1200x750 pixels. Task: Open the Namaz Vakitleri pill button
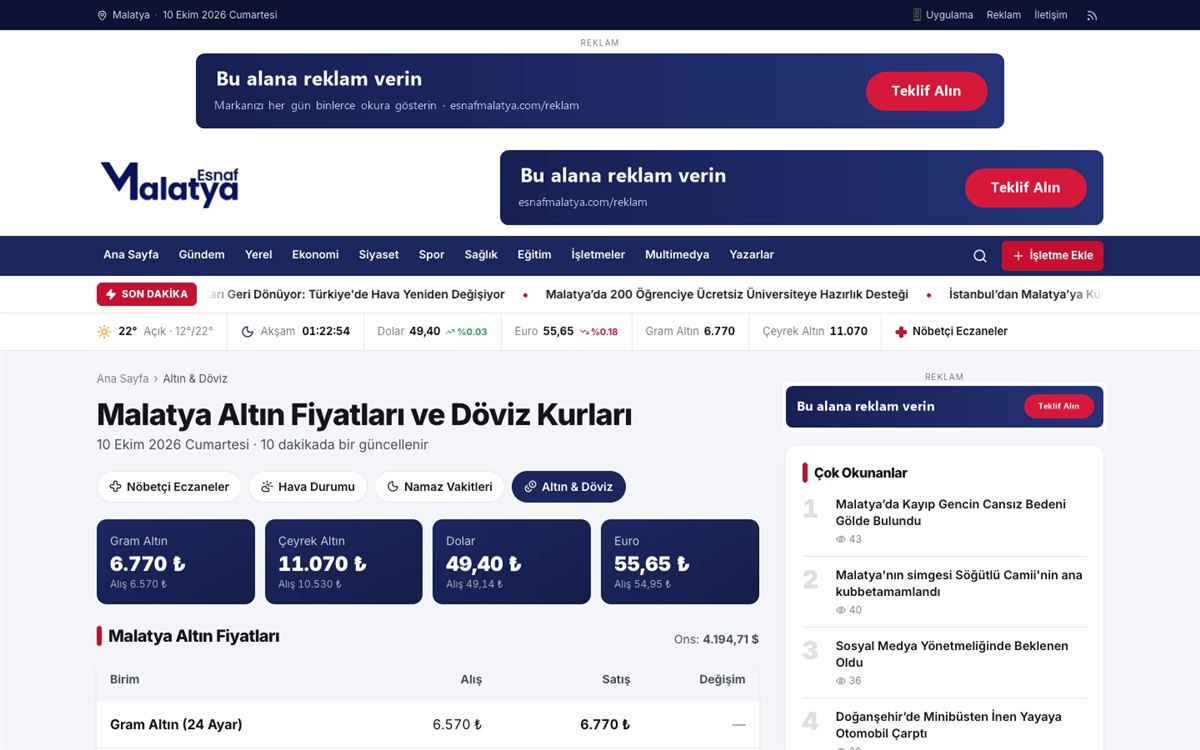[440, 487]
